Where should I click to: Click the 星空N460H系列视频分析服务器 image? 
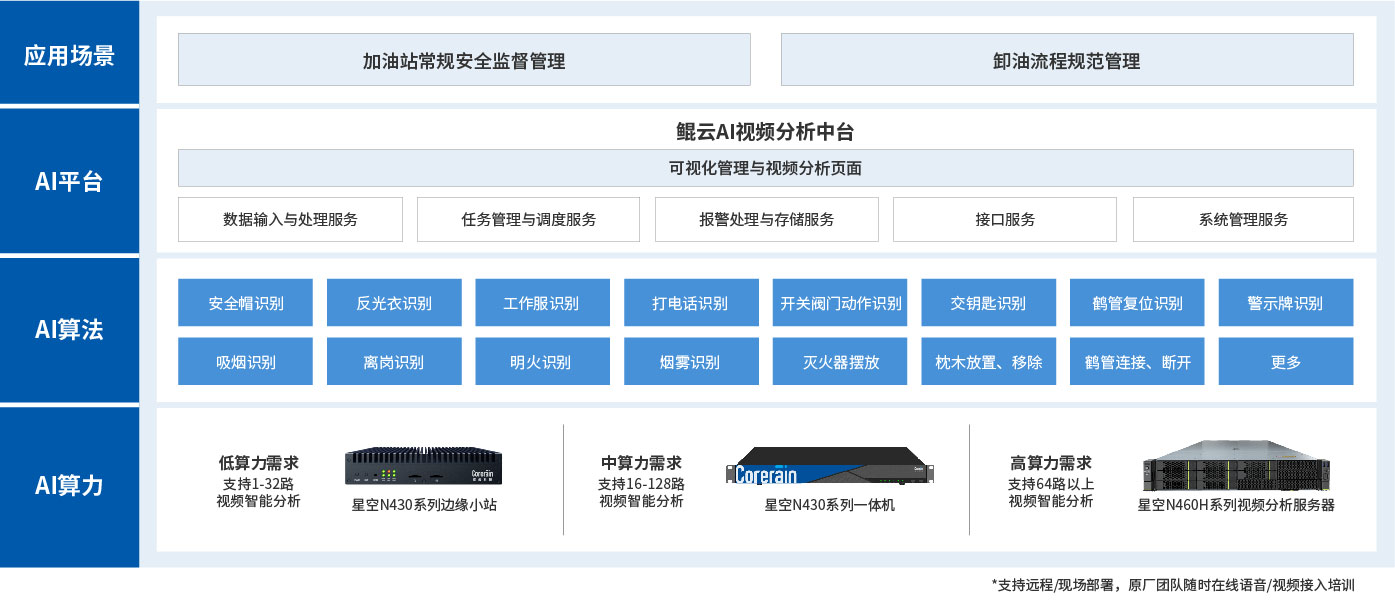(x=1237, y=473)
